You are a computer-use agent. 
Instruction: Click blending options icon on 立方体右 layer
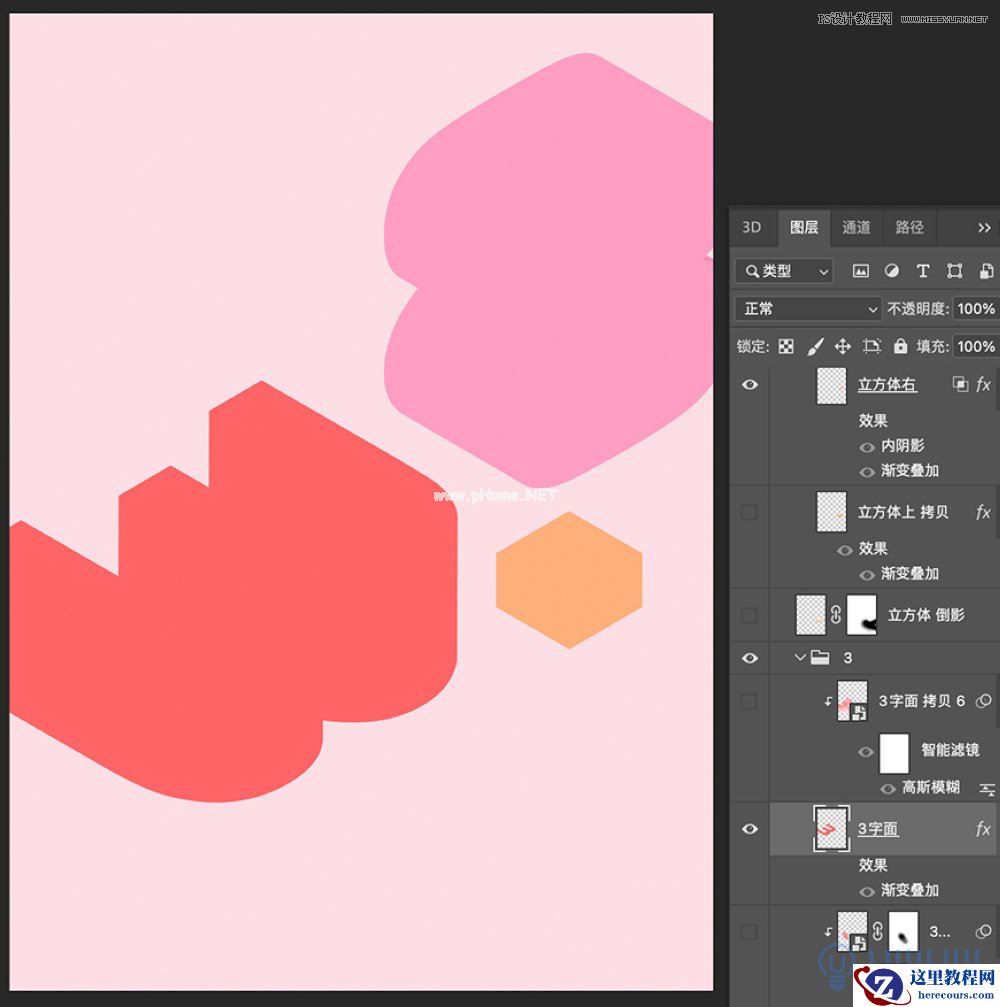[x=960, y=384]
